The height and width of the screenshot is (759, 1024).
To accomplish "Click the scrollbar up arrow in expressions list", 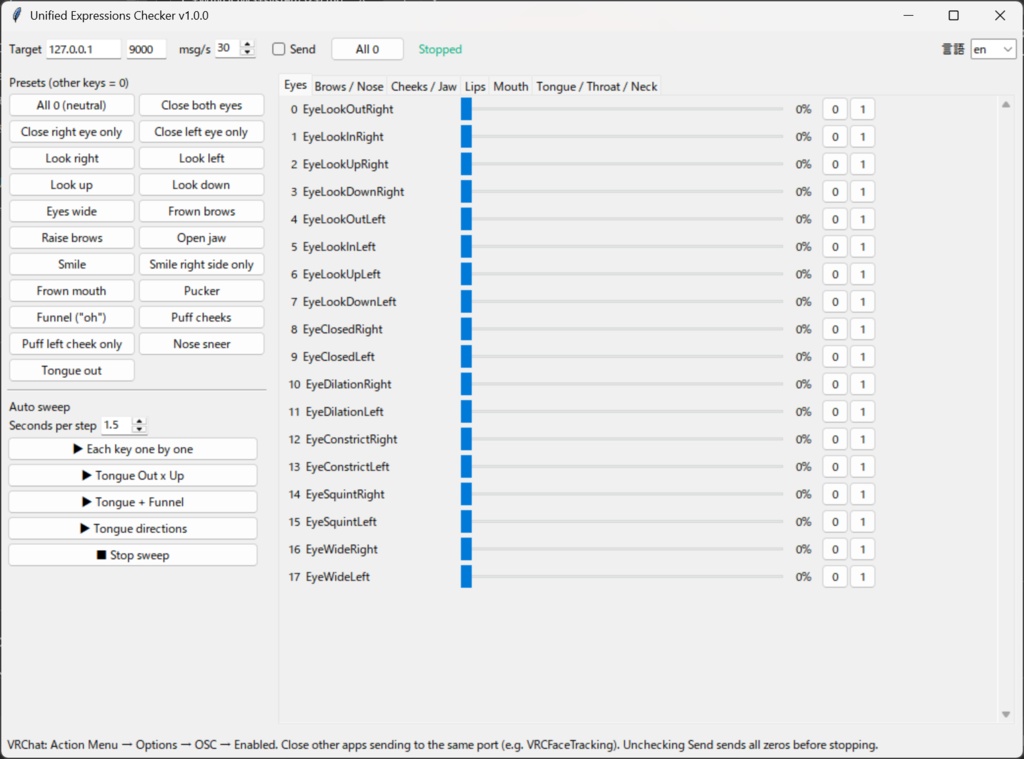I will pyautogui.click(x=1006, y=105).
